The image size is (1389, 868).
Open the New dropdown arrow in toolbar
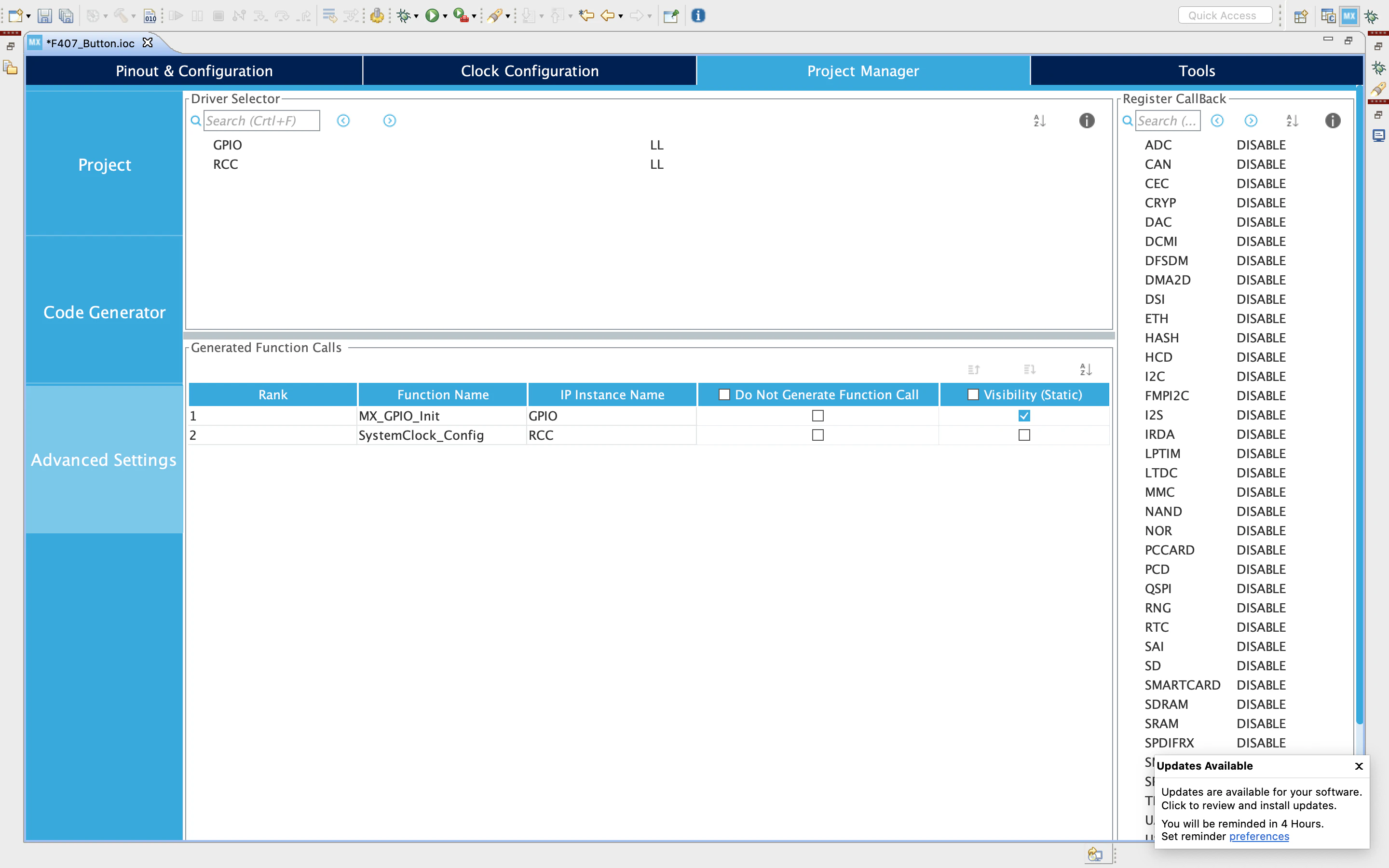[x=28, y=16]
